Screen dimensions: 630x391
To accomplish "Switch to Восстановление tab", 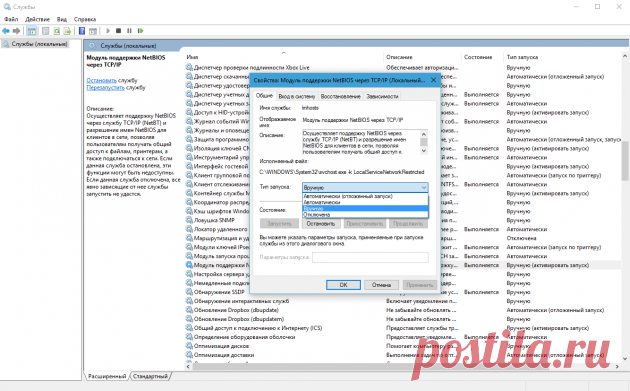I will pos(340,96).
